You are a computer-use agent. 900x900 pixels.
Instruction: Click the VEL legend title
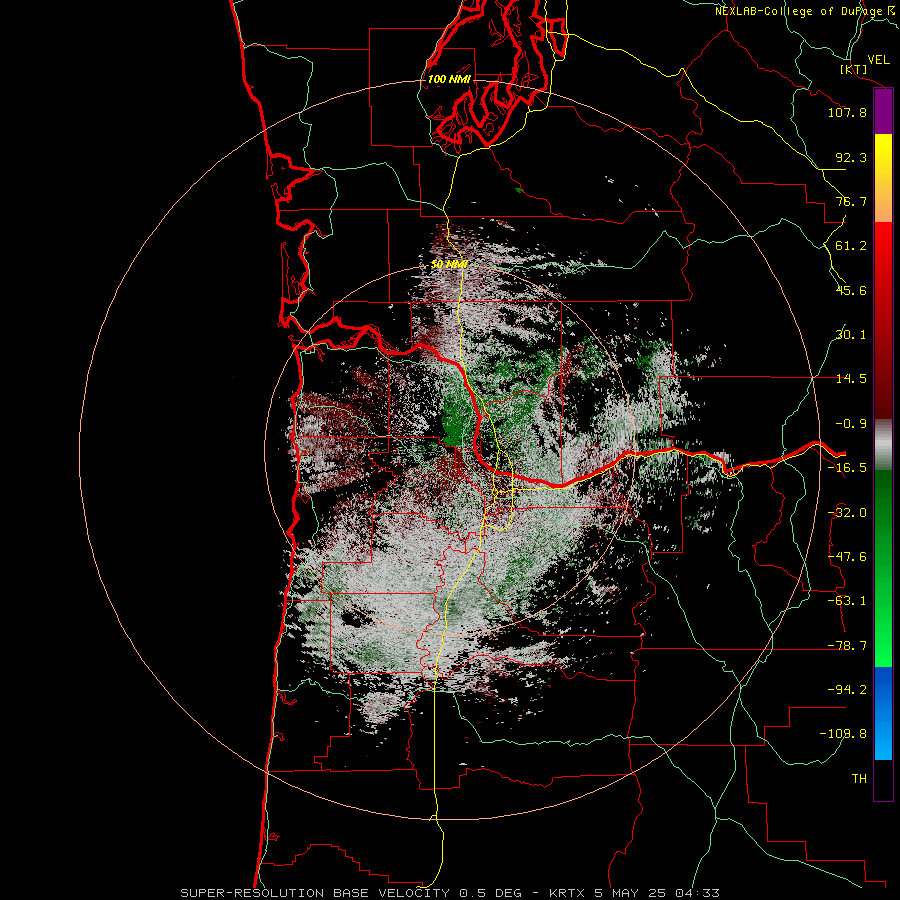pyautogui.click(x=879, y=60)
